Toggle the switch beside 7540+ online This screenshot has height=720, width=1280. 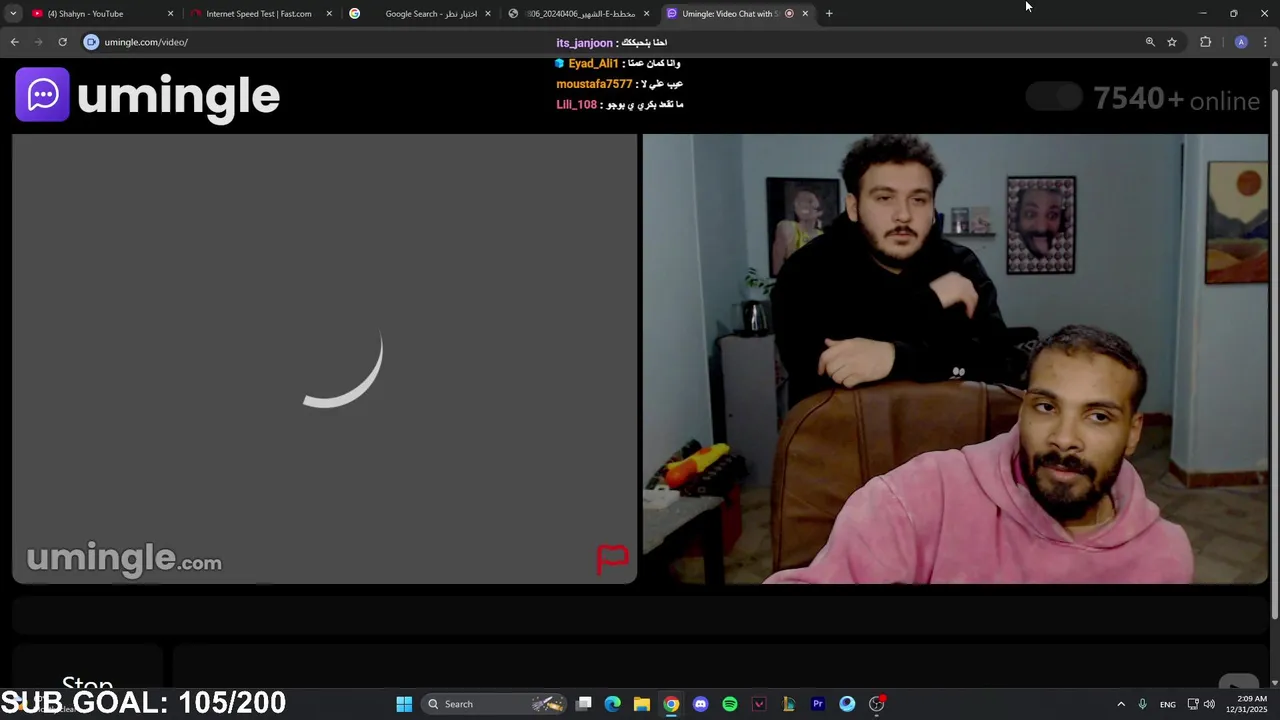(1054, 97)
